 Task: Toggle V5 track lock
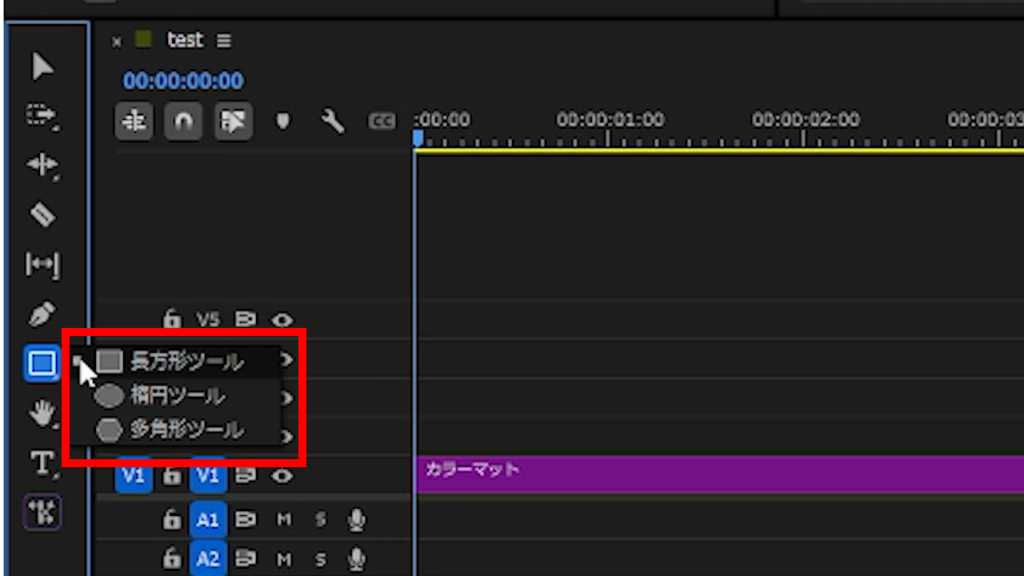point(172,319)
